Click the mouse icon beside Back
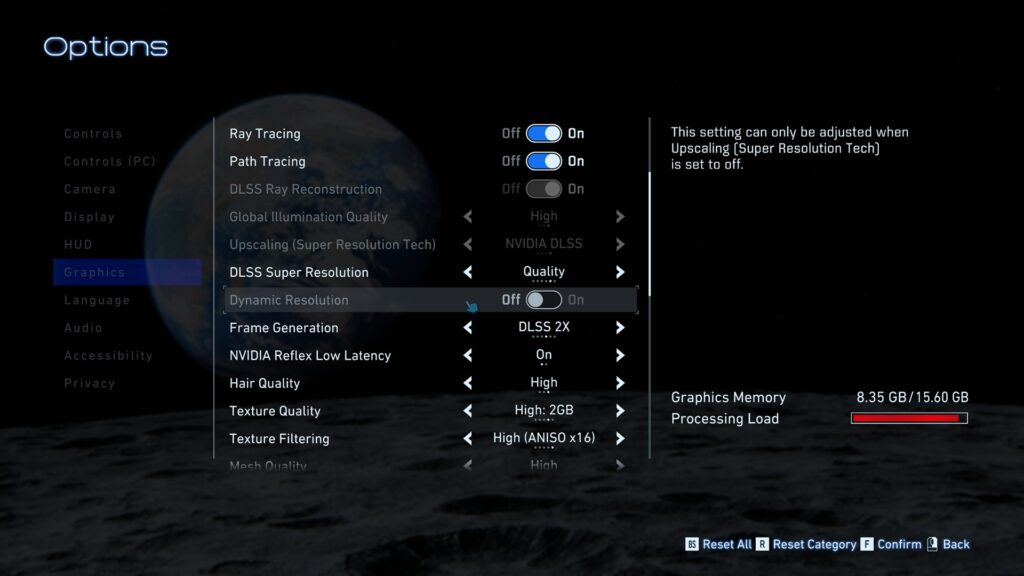Viewport: 1024px width, 576px height. pyautogui.click(x=932, y=544)
